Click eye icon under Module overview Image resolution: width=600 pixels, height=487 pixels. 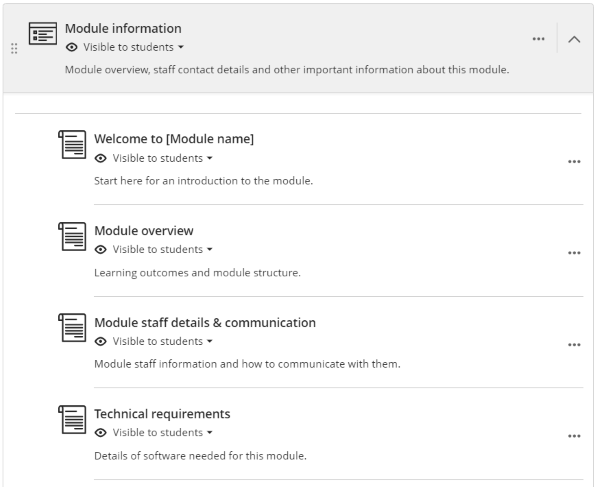[101, 250]
